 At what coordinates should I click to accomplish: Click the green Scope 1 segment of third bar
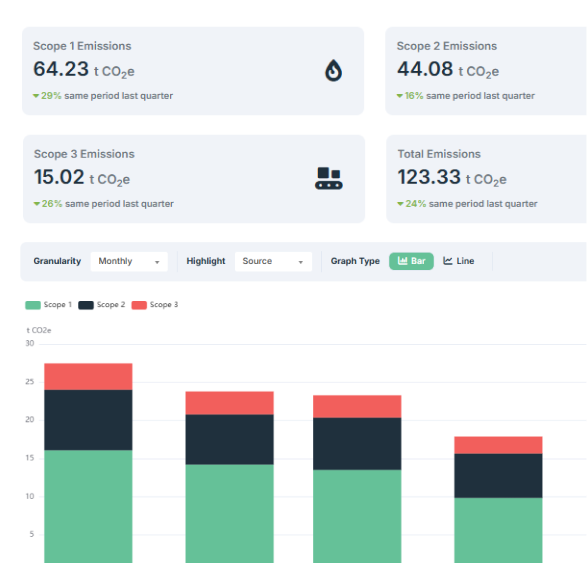[357, 516]
